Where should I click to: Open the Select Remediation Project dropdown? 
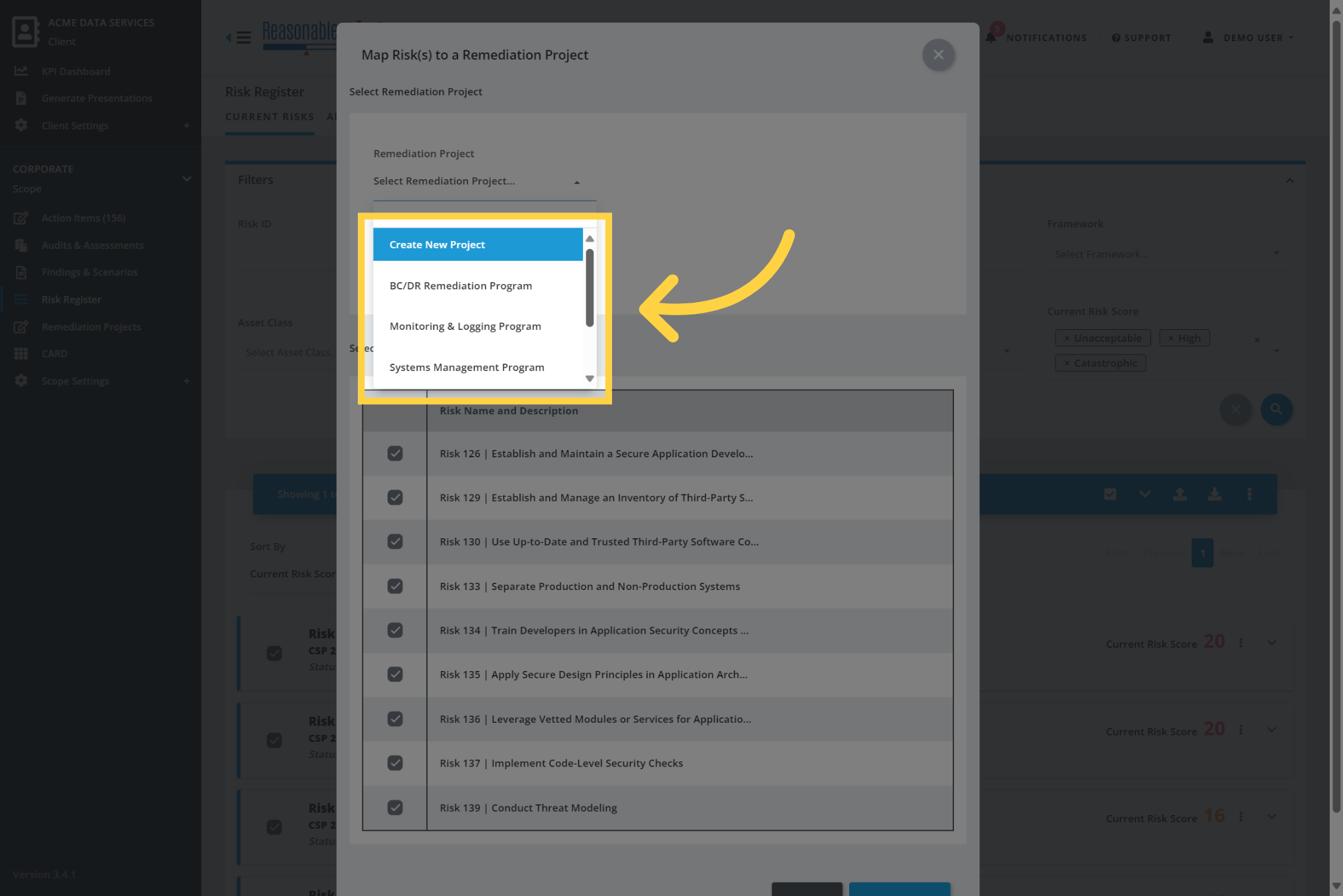pyautogui.click(x=485, y=181)
